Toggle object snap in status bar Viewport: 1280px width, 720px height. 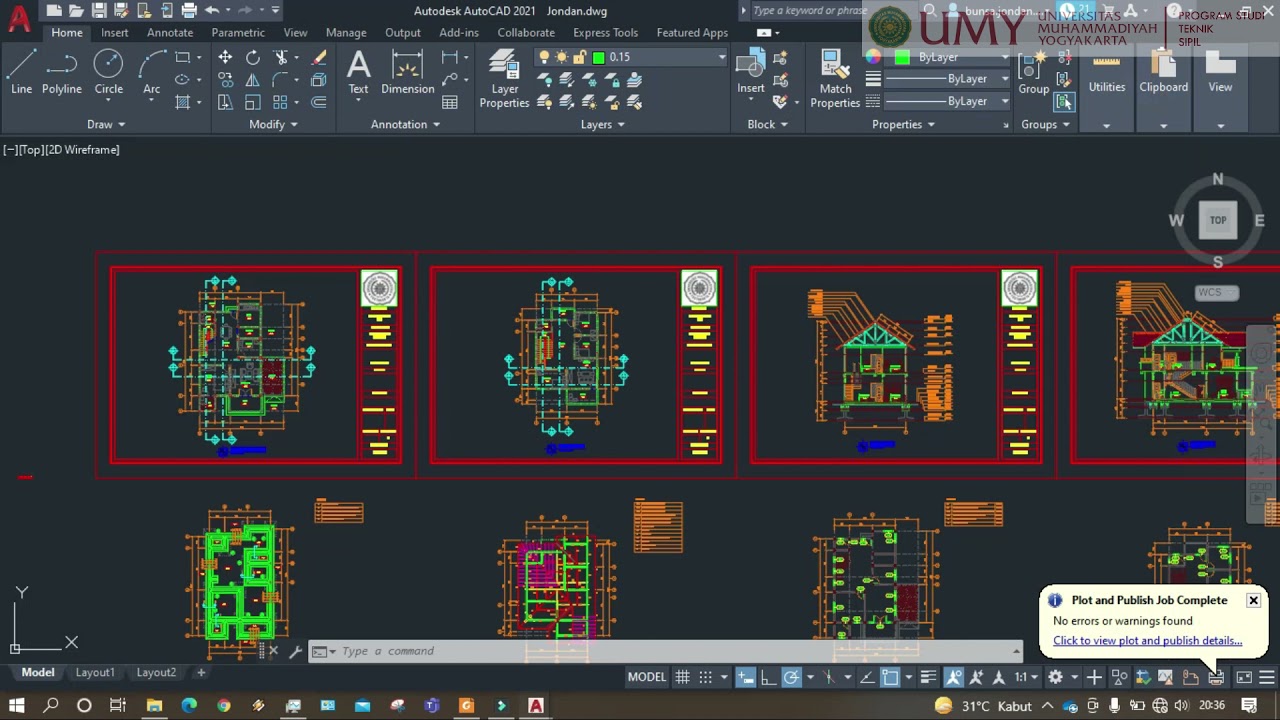[x=890, y=677]
